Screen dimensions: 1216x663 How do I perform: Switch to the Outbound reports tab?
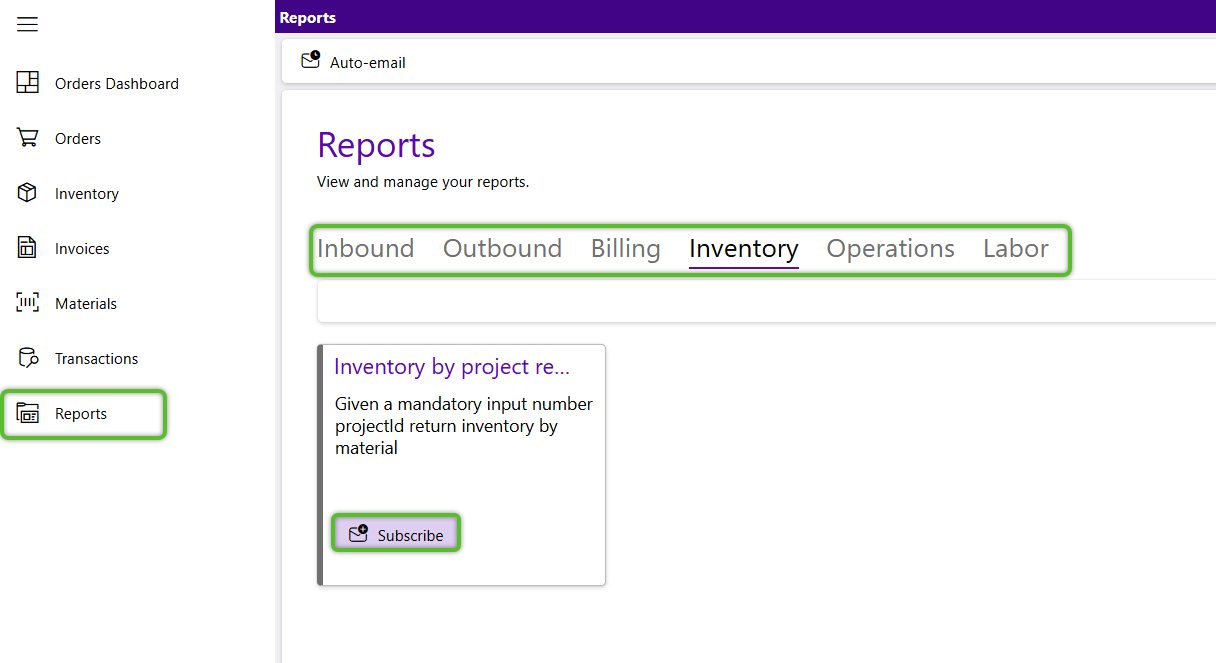[x=502, y=249]
